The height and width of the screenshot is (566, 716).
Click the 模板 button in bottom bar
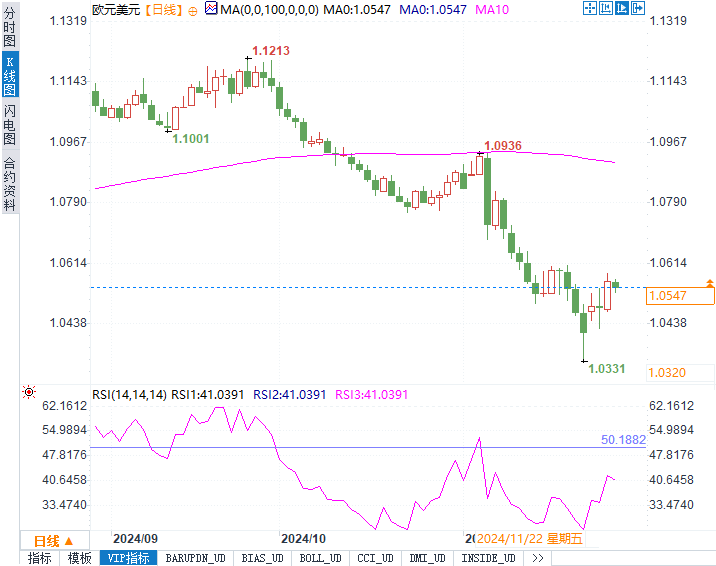79,558
